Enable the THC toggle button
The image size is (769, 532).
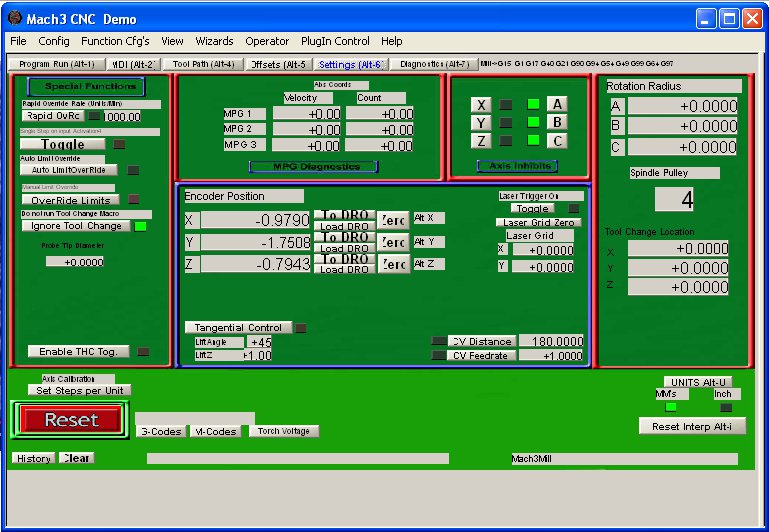pos(79,352)
